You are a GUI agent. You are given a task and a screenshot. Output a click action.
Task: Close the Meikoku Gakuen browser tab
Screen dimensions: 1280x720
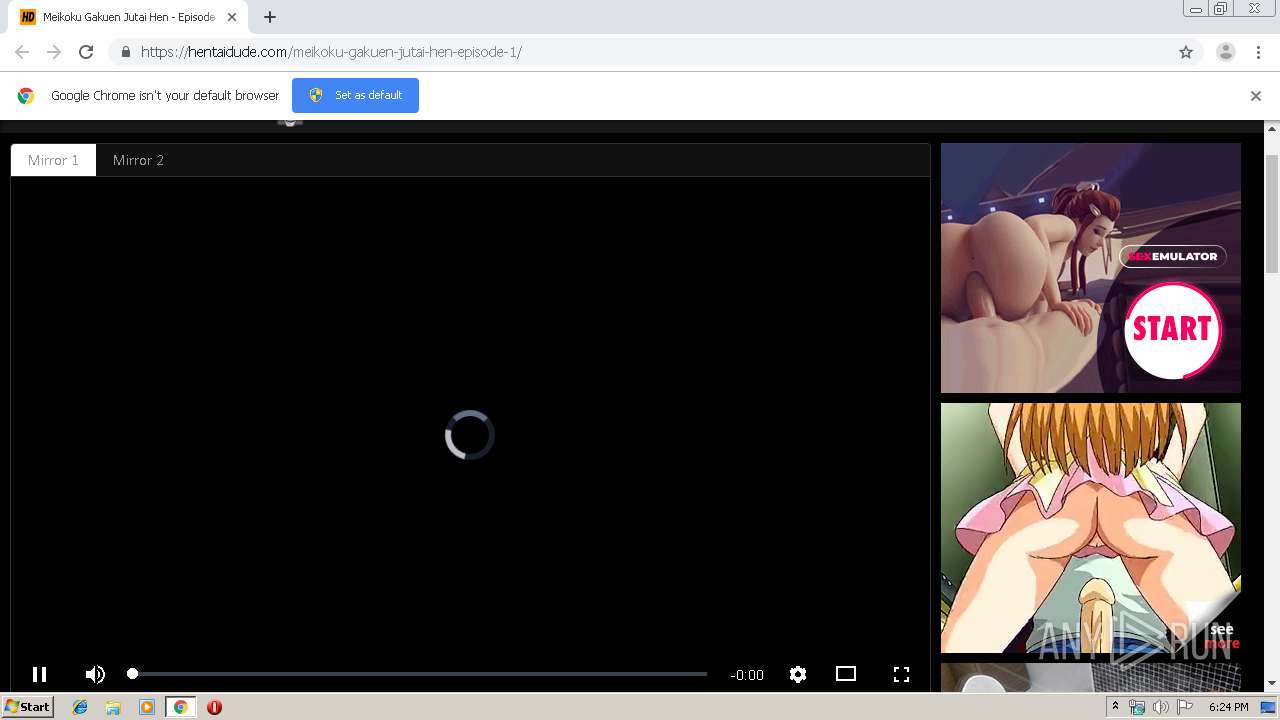233,17
